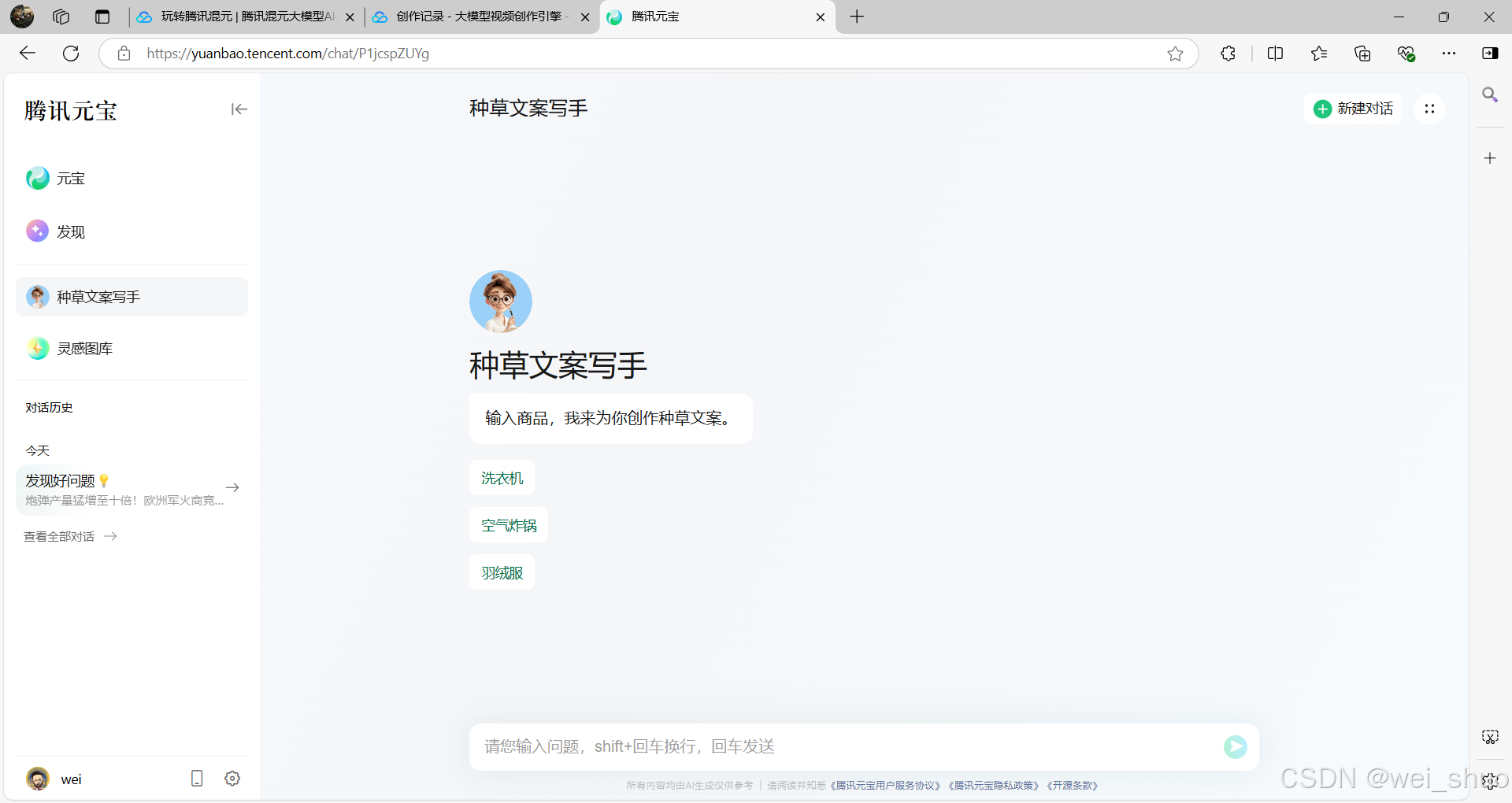
Task: View all conversations via 查看全部对话
Action: (70, 536)
